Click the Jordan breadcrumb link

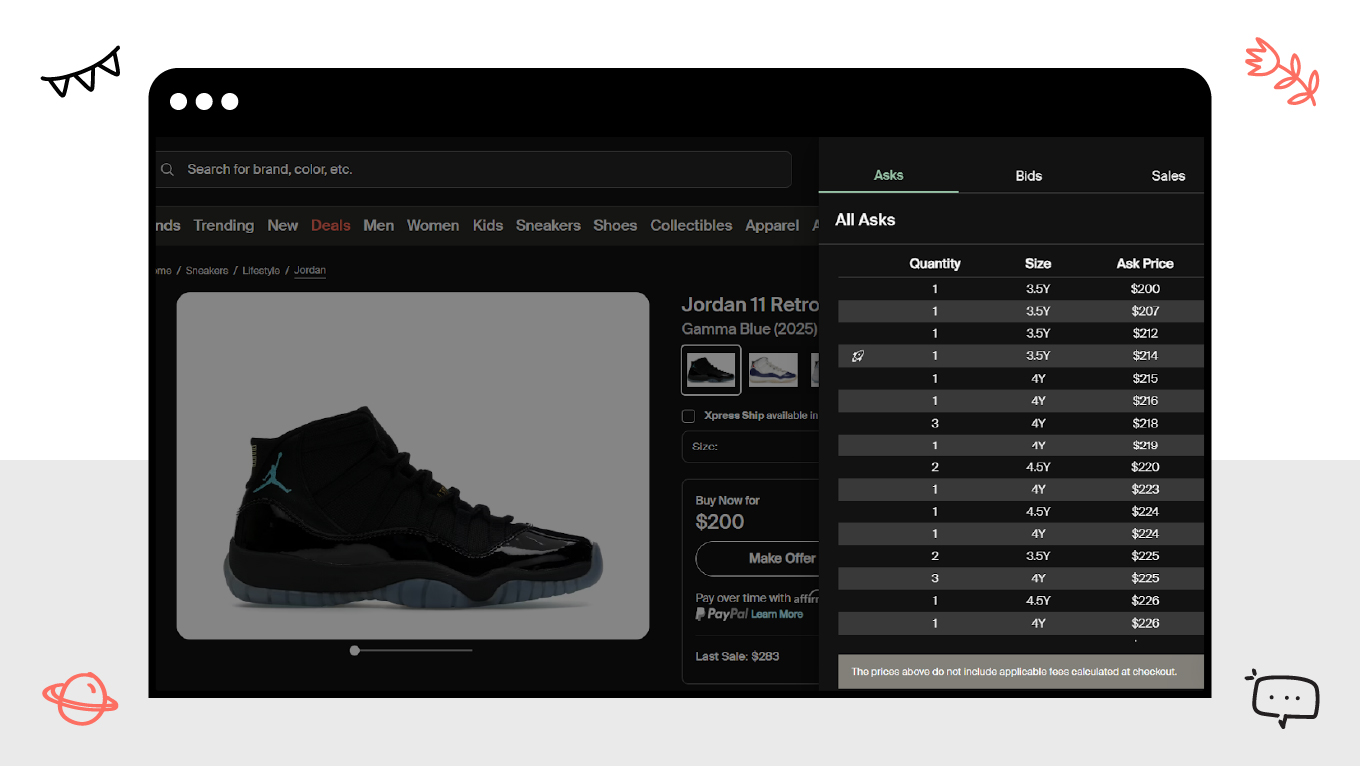[x=309, y=270]
